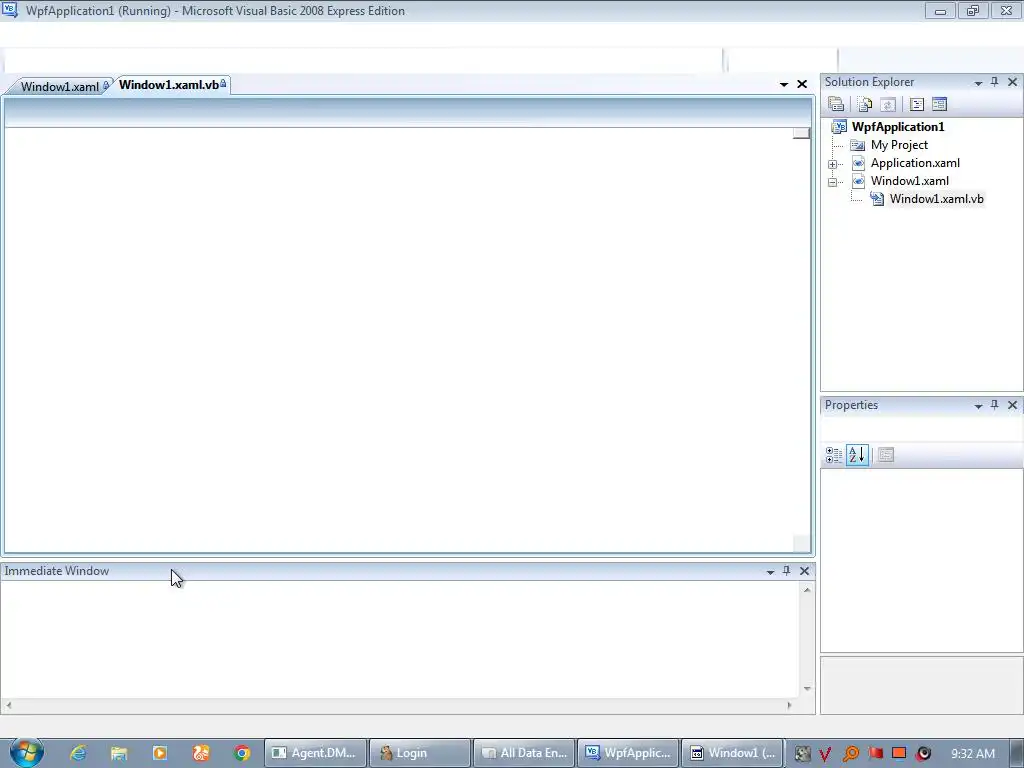The width and height of the screenshot is (1024, 768).
Task: Switch to All Data En... taskbar window
Action: (x=524, y=753)
